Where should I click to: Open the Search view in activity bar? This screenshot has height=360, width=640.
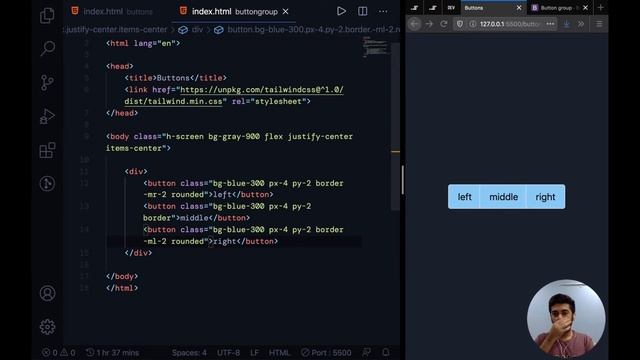tap(47, 49)
